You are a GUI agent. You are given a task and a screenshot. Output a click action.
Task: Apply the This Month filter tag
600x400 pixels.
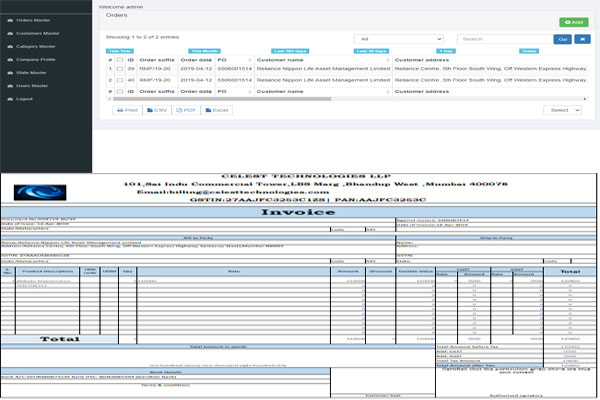point(204,51)
